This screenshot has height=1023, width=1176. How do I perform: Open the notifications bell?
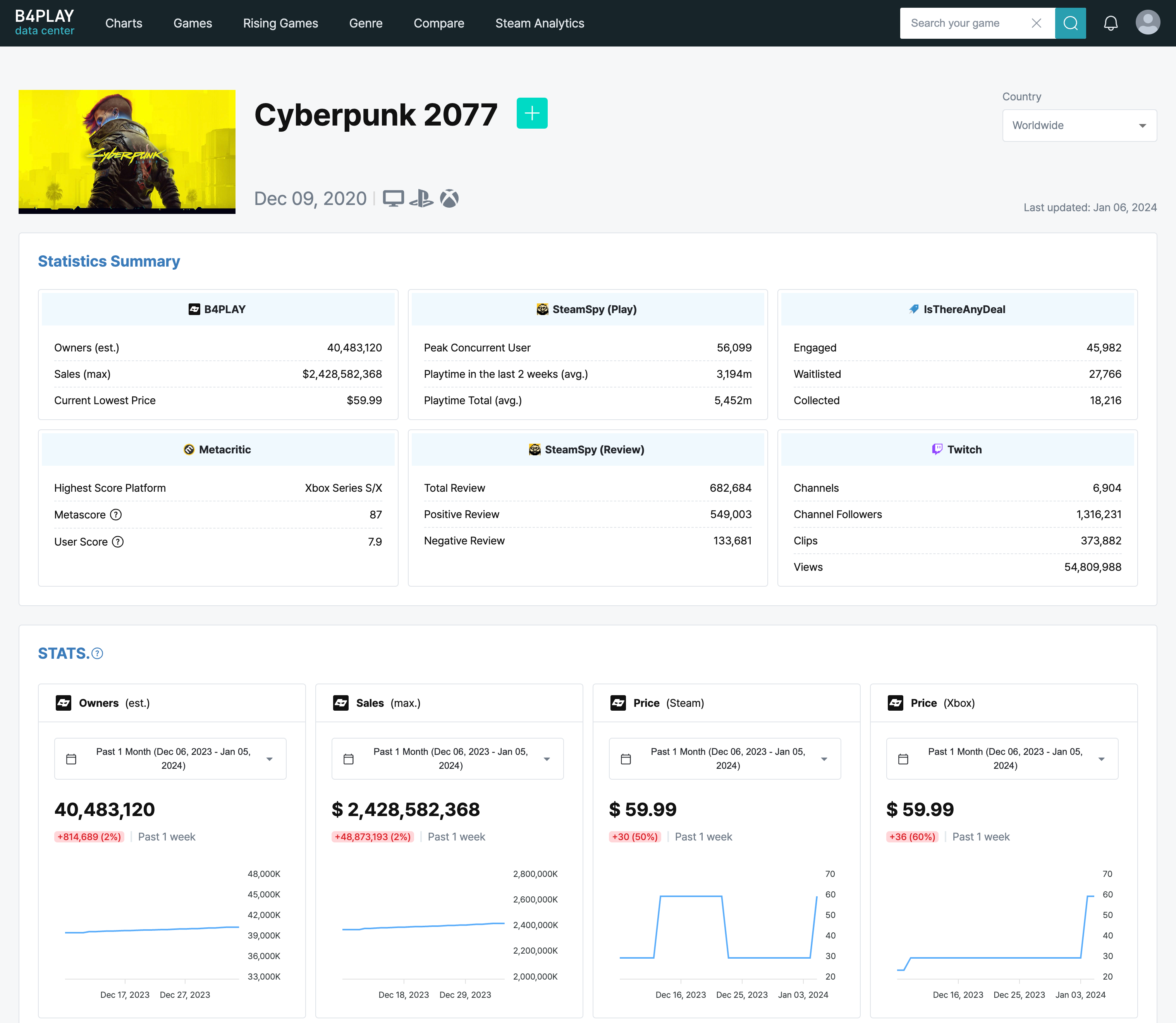pyautogui.click(x=1111, y=23)
